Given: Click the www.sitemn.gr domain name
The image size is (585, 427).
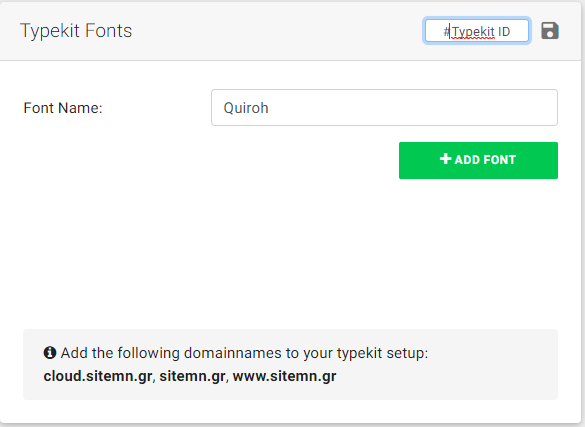Looking at the screenshot, I should (x=284, y=376).
